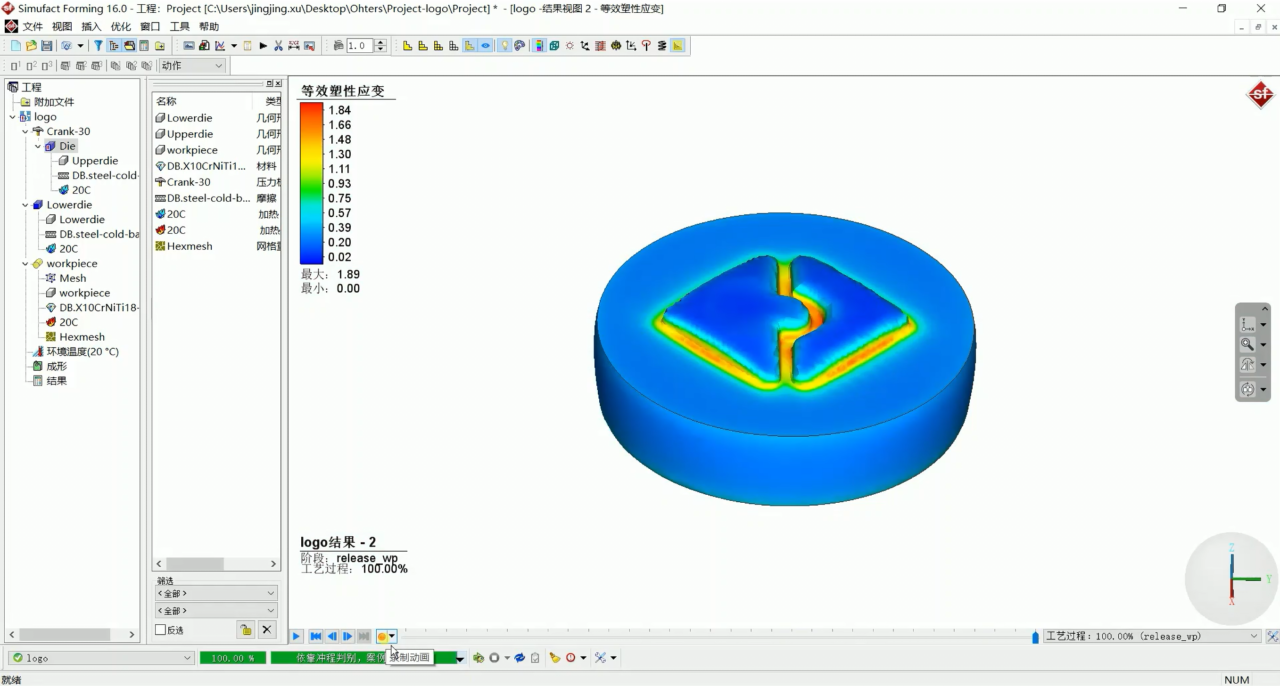The width and height of the screenshot is (1280, 686).
Task: Click the scissors cut icon in toolbar
Action: tap(278, 46)
